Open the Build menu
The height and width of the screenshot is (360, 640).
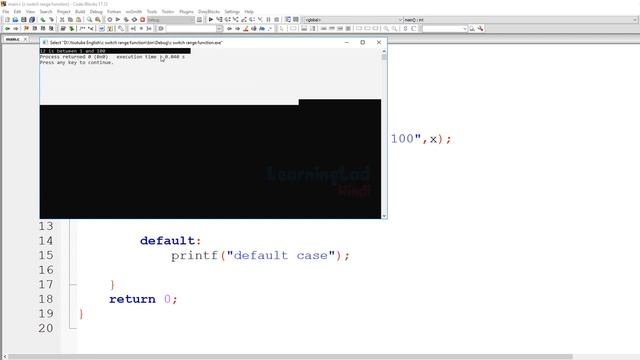[x=80, y=11]
